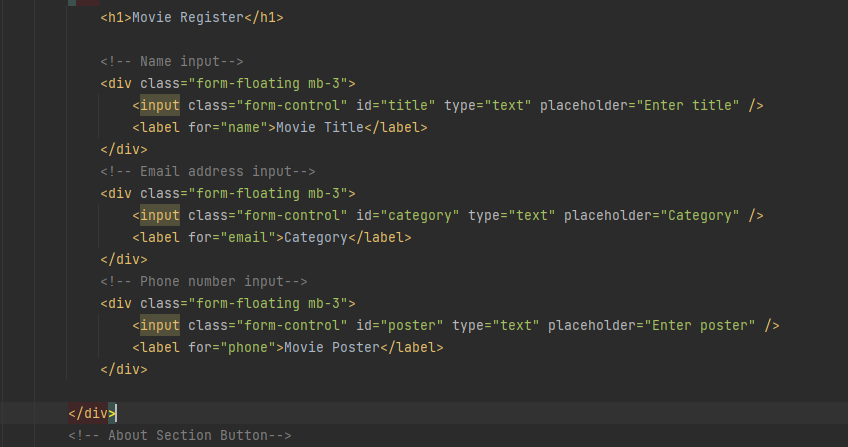Click the "About Section Button" comment
Screen dimensions: 848x447
tap(180, 436)
